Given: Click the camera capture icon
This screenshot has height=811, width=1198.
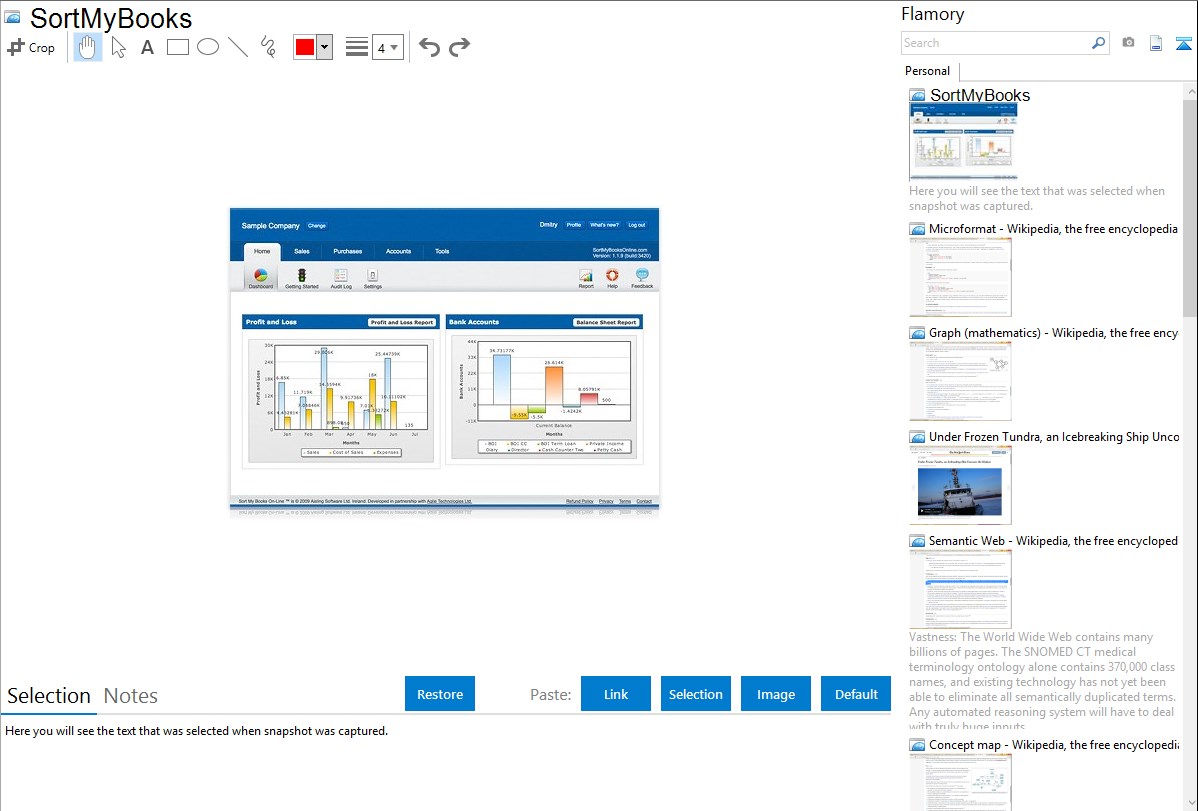Looking at the screenshot, I should 1128,43.
